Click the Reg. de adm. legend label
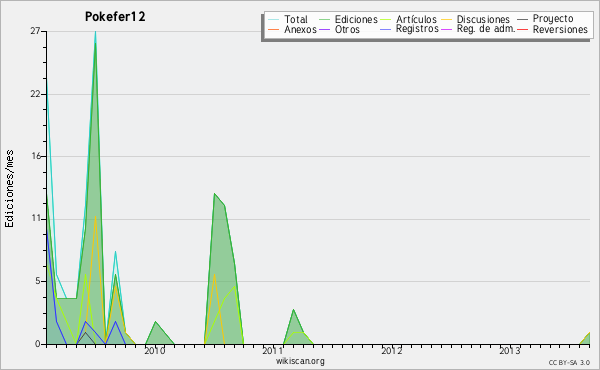The height and width of the screenshot is (370, 600). (486, 29)
